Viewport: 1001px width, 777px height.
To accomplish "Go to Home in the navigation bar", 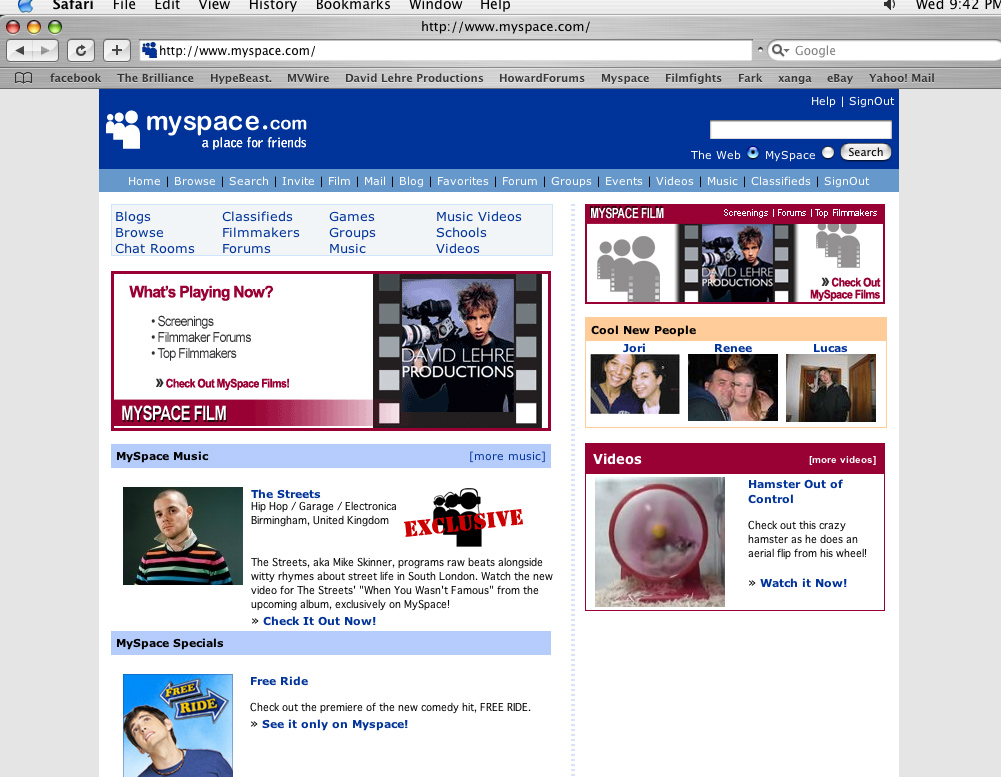I will tap(144, 181).
